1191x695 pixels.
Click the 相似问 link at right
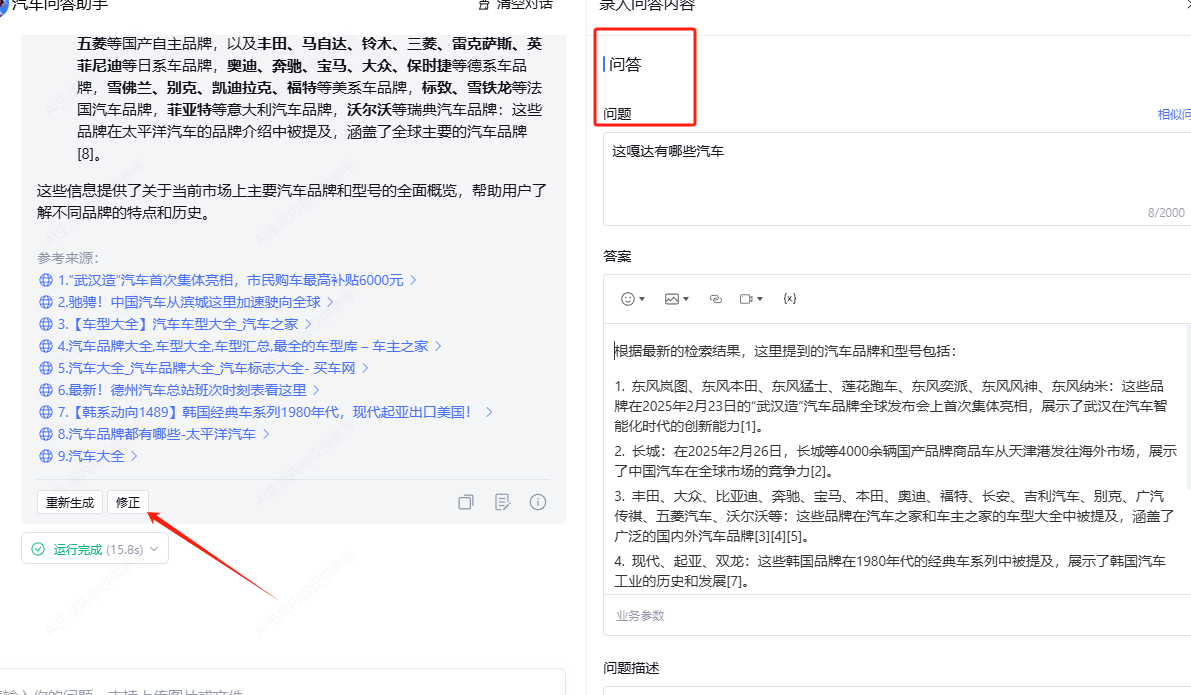click(x=1174, y=114)
